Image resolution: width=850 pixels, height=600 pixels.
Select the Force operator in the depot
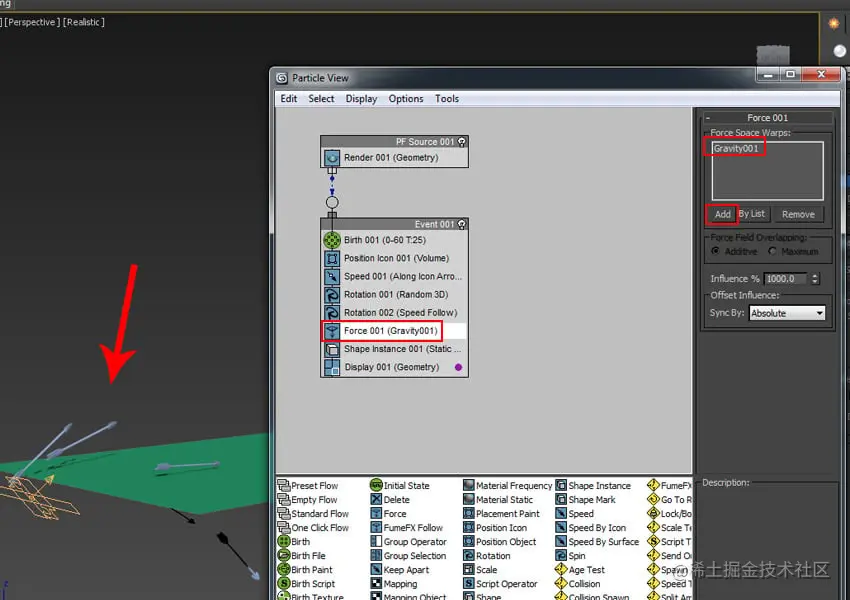[x=388, y=514]
